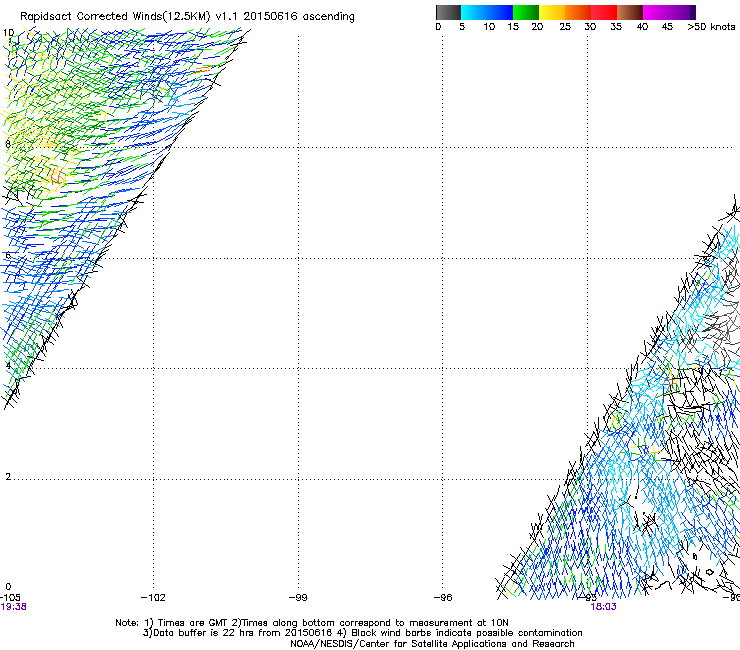Screen dimensions: 740x650
Task: Click the -102 longitude axis label
Action: 153,598
